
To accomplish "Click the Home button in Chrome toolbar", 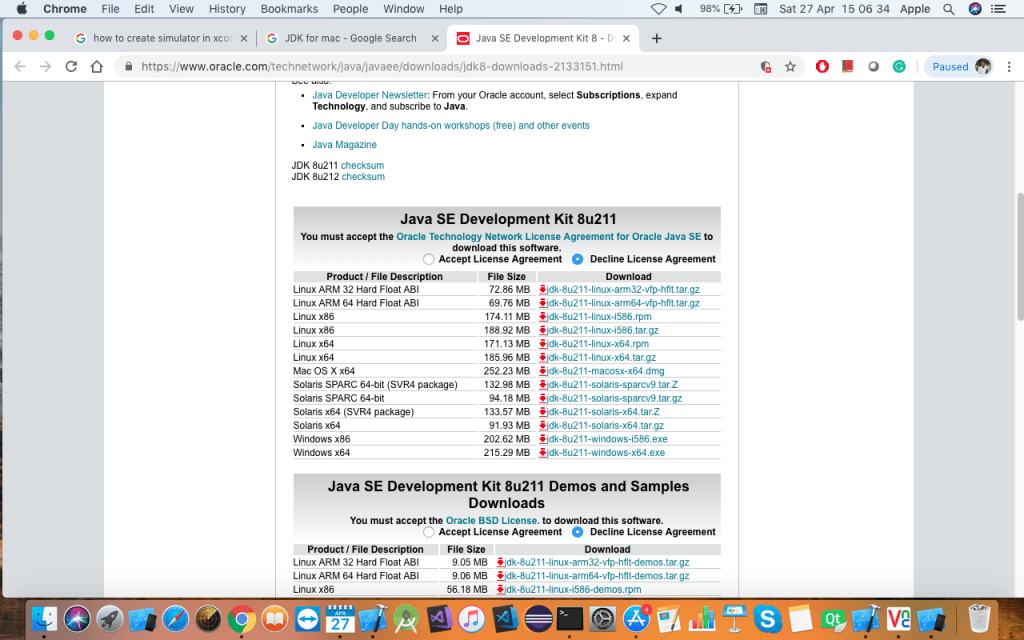I will (97, 67).
